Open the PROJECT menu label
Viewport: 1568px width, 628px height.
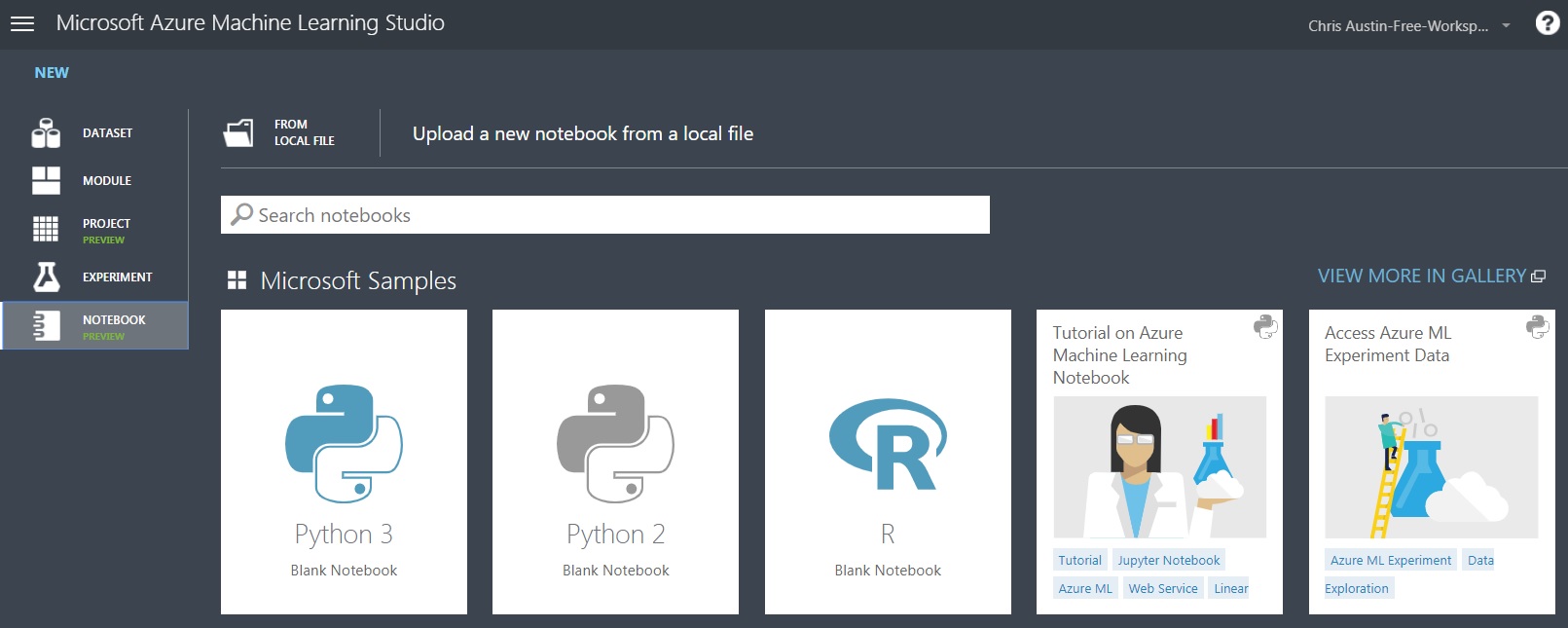pos(106,224)
